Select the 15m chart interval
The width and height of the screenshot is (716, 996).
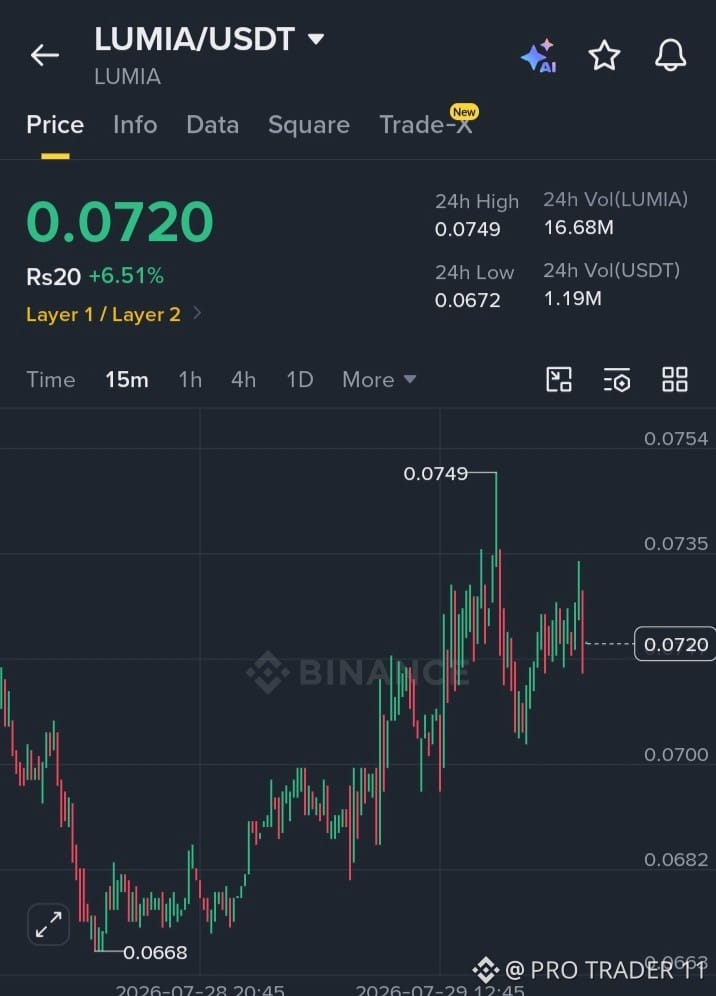[x=127, y=380]
